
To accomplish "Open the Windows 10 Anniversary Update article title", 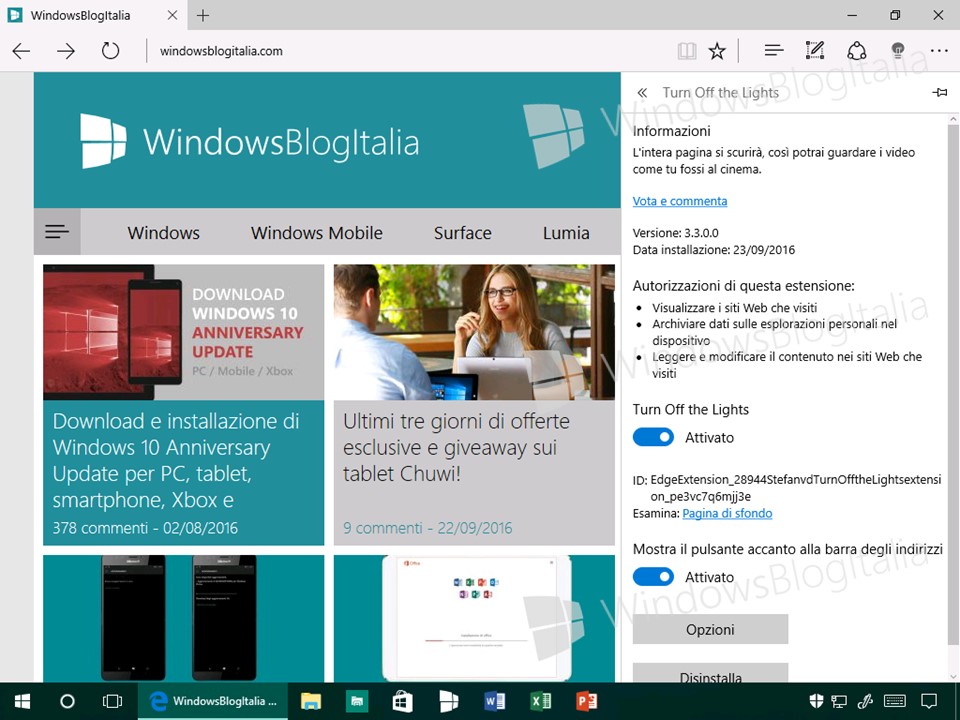I will click(x=176, y=460).
